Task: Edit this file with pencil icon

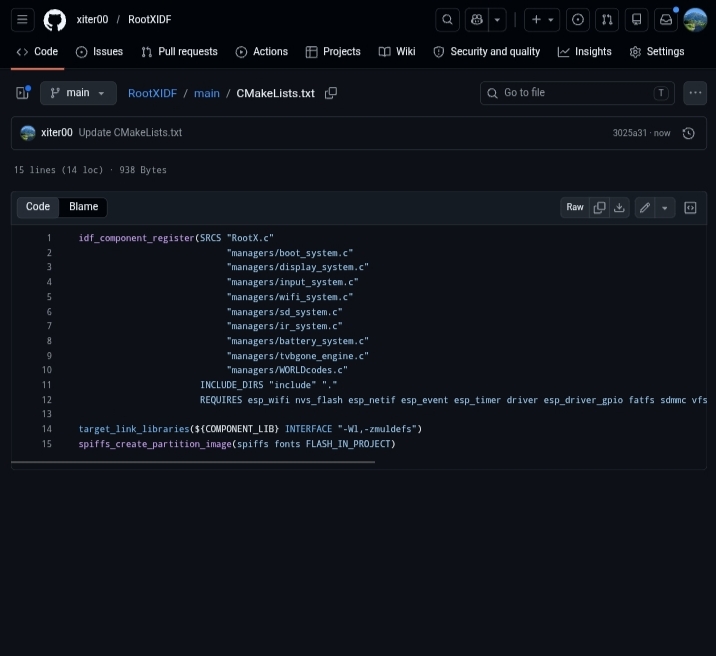Action: pos(645,207)
